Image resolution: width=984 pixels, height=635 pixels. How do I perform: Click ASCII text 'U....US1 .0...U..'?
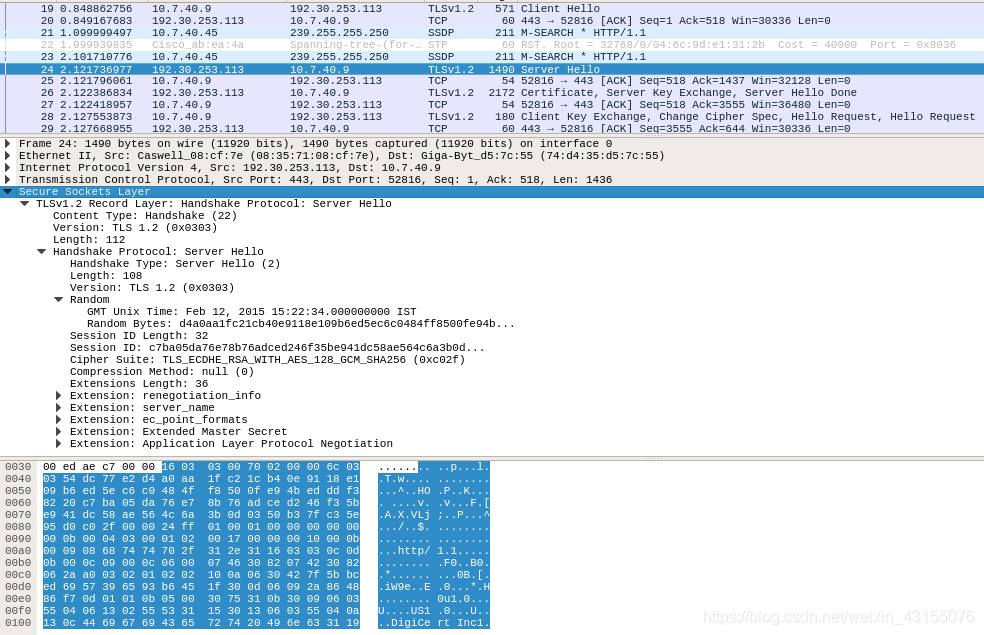point(434,611)
